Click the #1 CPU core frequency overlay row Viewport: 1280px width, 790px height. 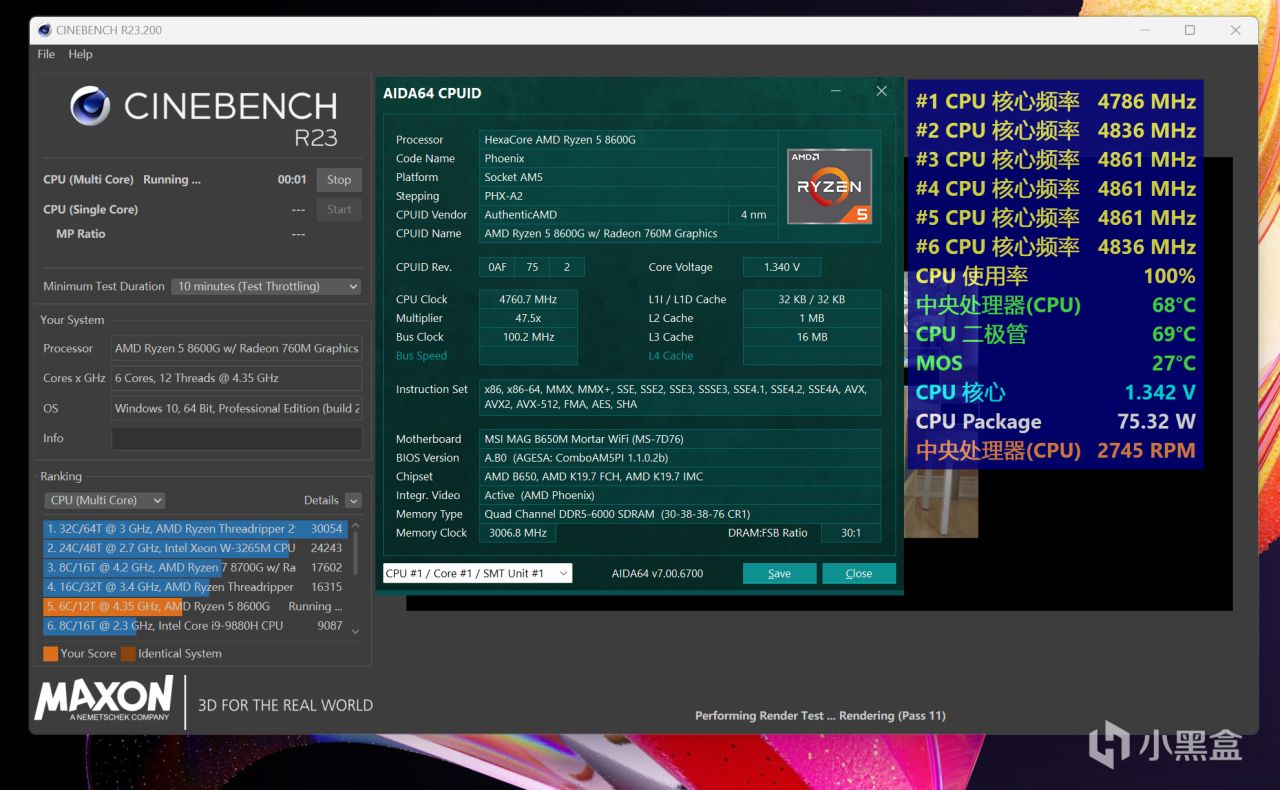pos(1056,101)
